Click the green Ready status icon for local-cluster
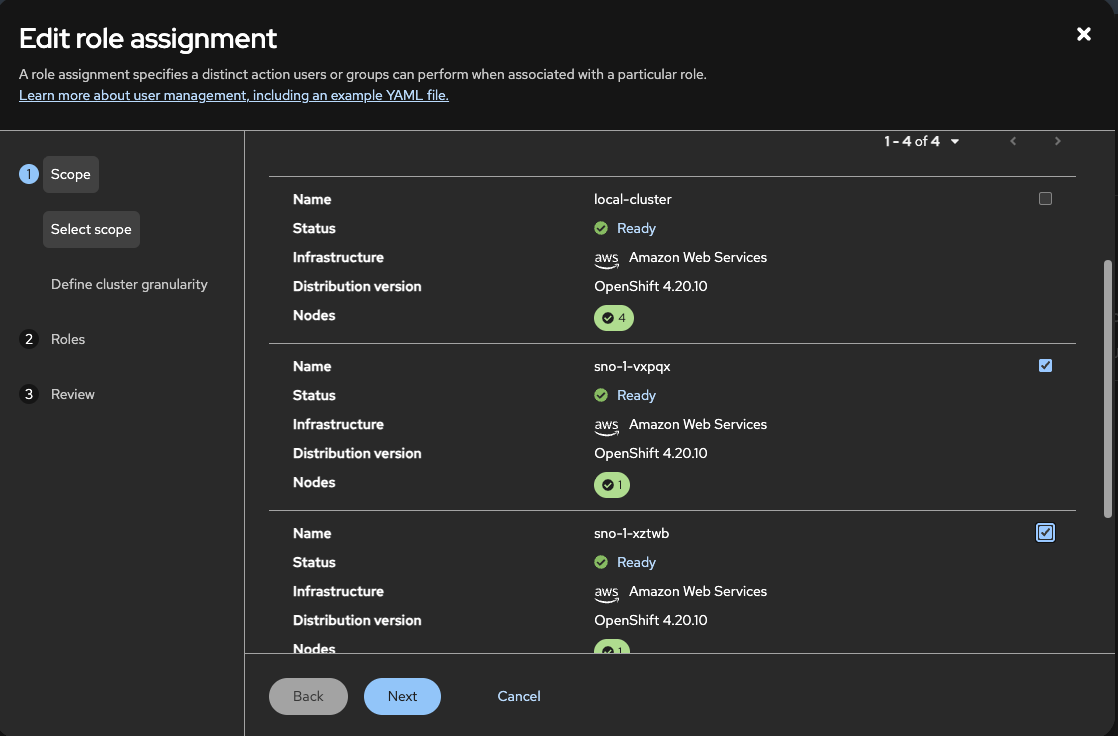The image size is (1118, 736). tap(601, 229)
